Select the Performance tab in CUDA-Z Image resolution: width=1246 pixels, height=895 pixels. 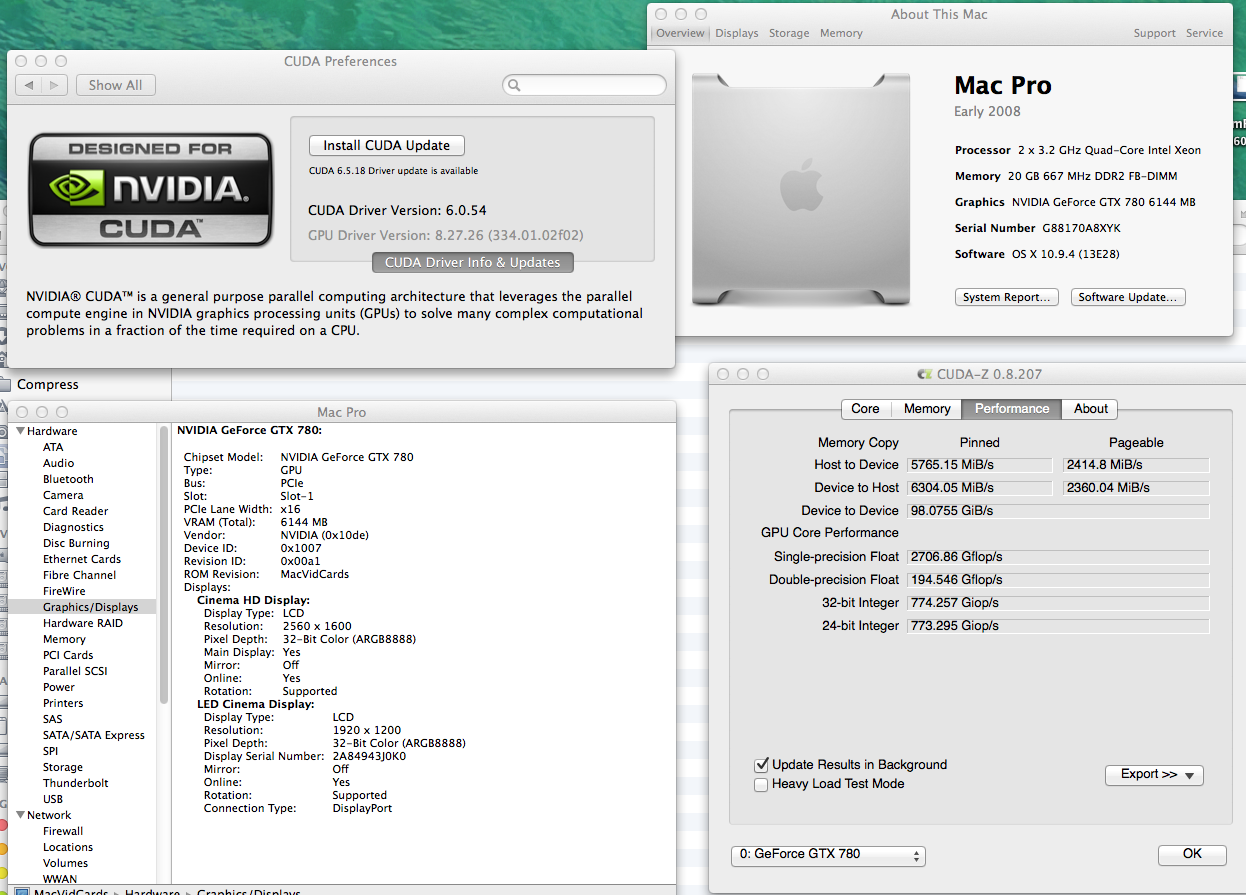1012,409
